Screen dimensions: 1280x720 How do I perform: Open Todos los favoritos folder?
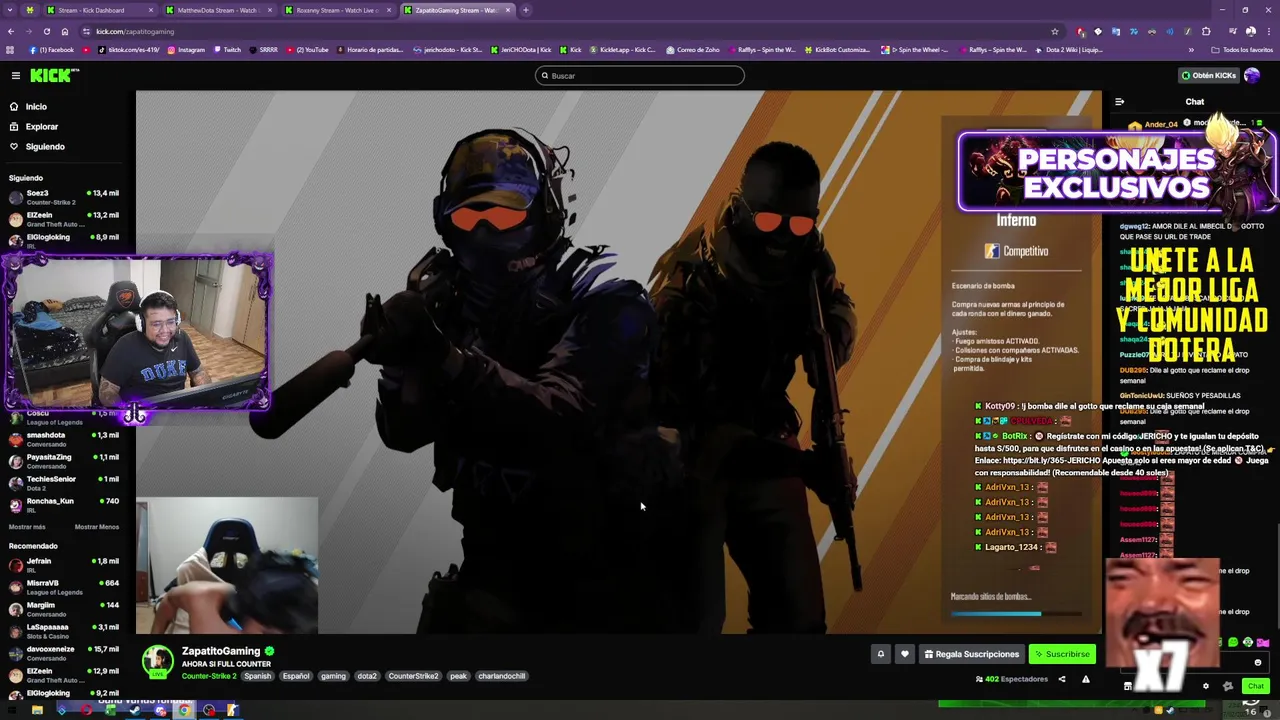click(x=1242, y=50)
